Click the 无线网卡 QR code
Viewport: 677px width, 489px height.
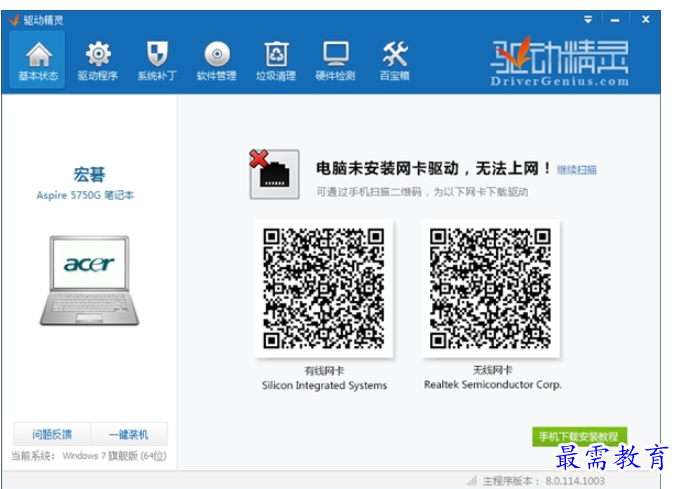click(490, 288)
